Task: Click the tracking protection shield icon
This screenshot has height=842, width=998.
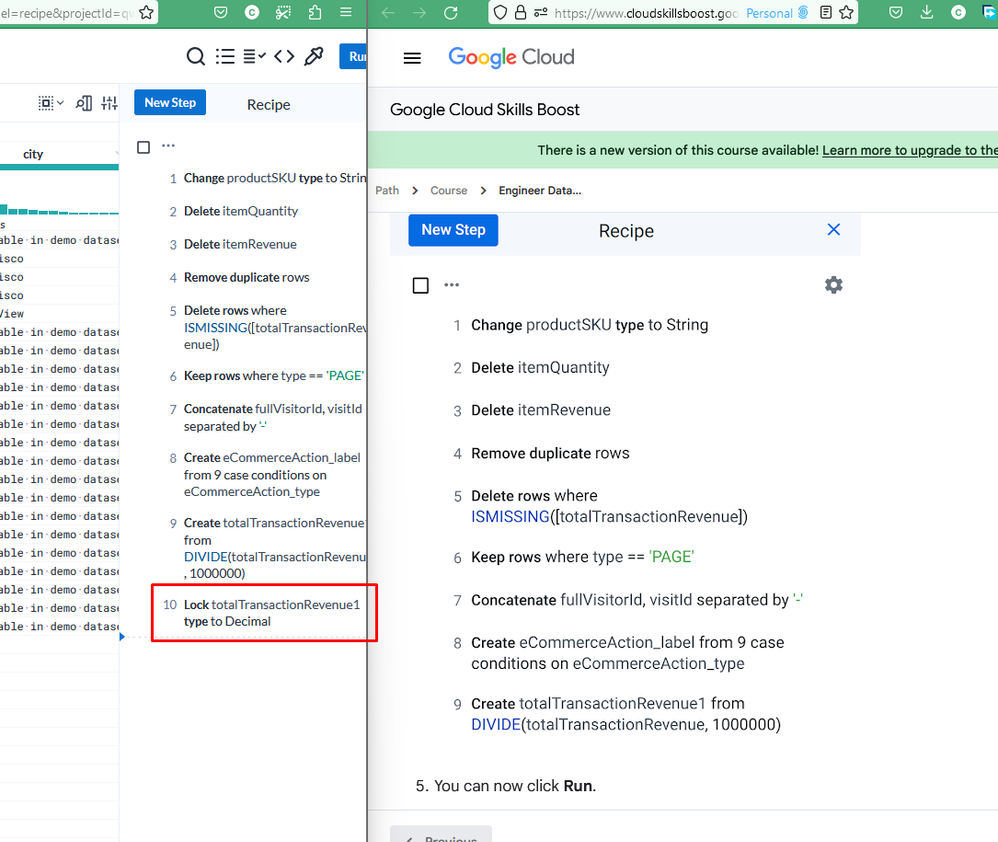Action: (500, 13)
